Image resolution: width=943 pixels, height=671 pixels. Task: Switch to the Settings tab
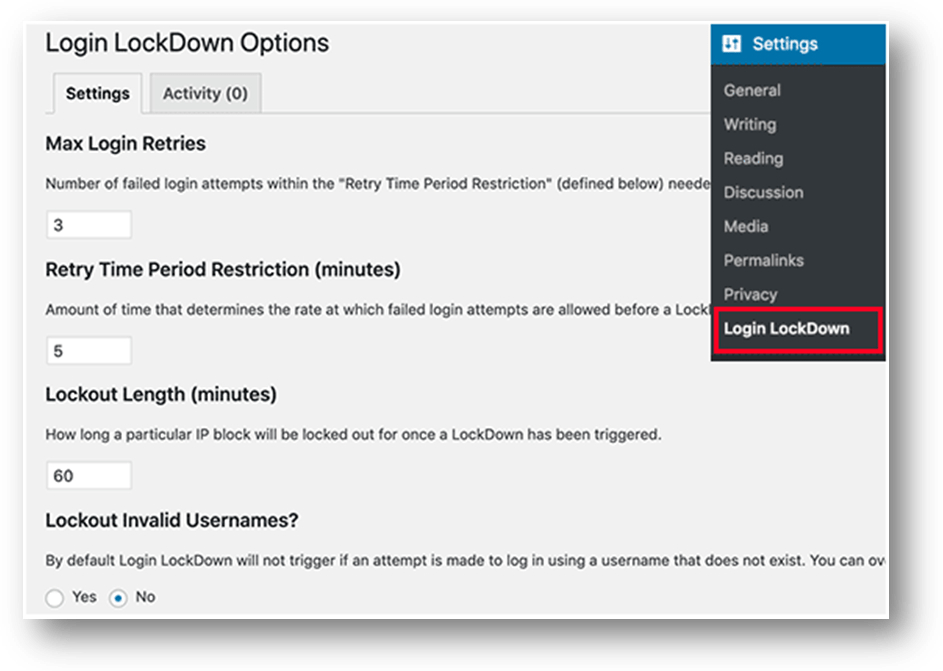pyautogui.click(x=97, y=93)
